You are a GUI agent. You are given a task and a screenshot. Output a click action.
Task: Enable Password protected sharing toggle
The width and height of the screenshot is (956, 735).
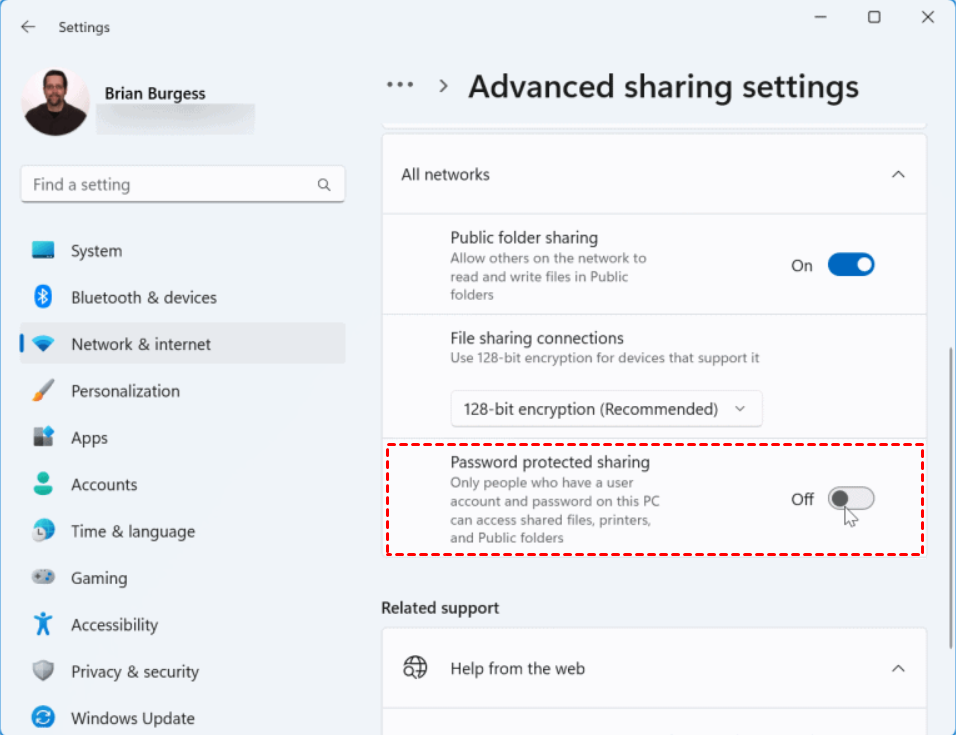tap(850, 498)
